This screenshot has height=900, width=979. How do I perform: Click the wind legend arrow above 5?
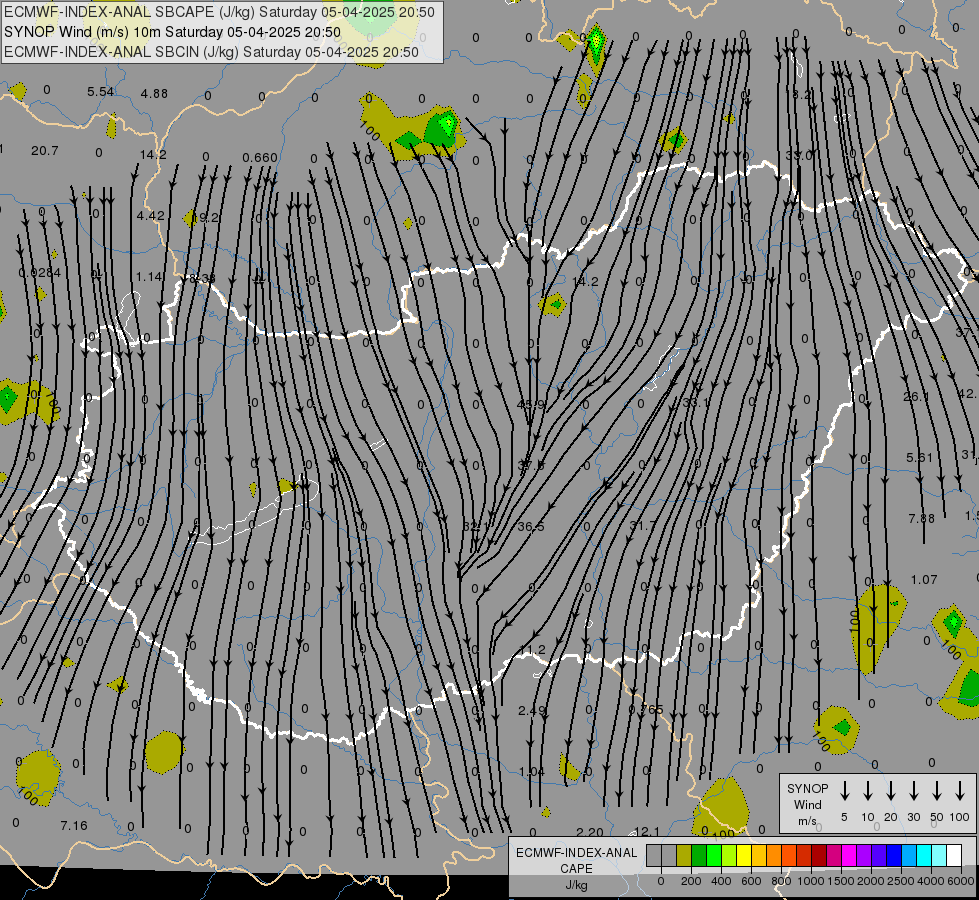pyautogui.click(x=844, y=790)
